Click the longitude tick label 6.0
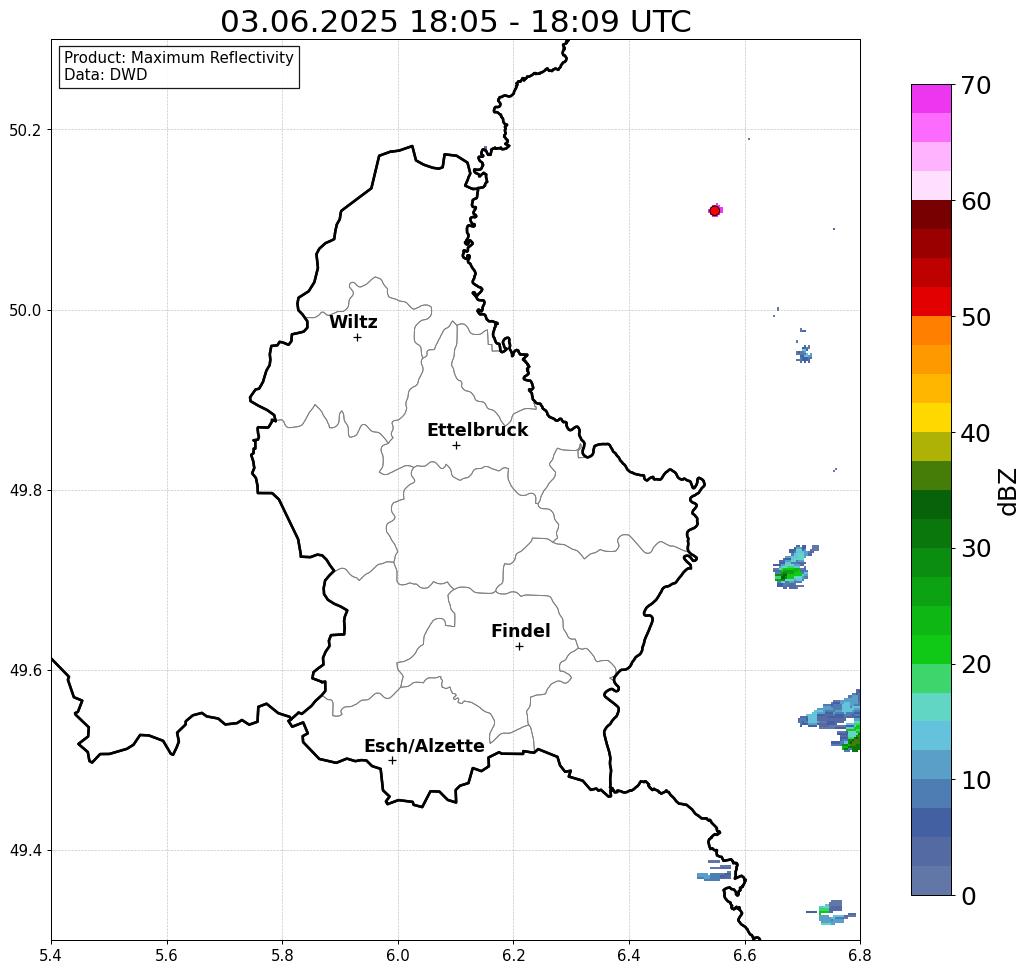 pyautogui.click(x=398, y=955)
